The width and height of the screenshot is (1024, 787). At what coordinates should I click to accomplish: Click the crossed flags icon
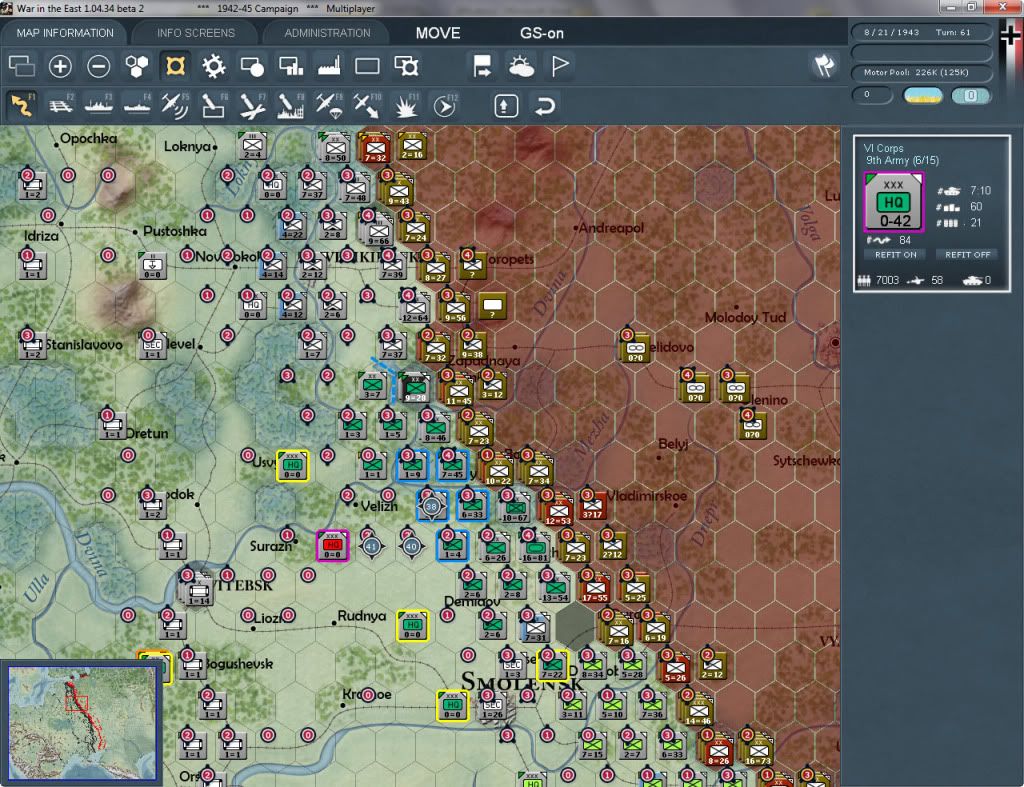pos(824,65)
